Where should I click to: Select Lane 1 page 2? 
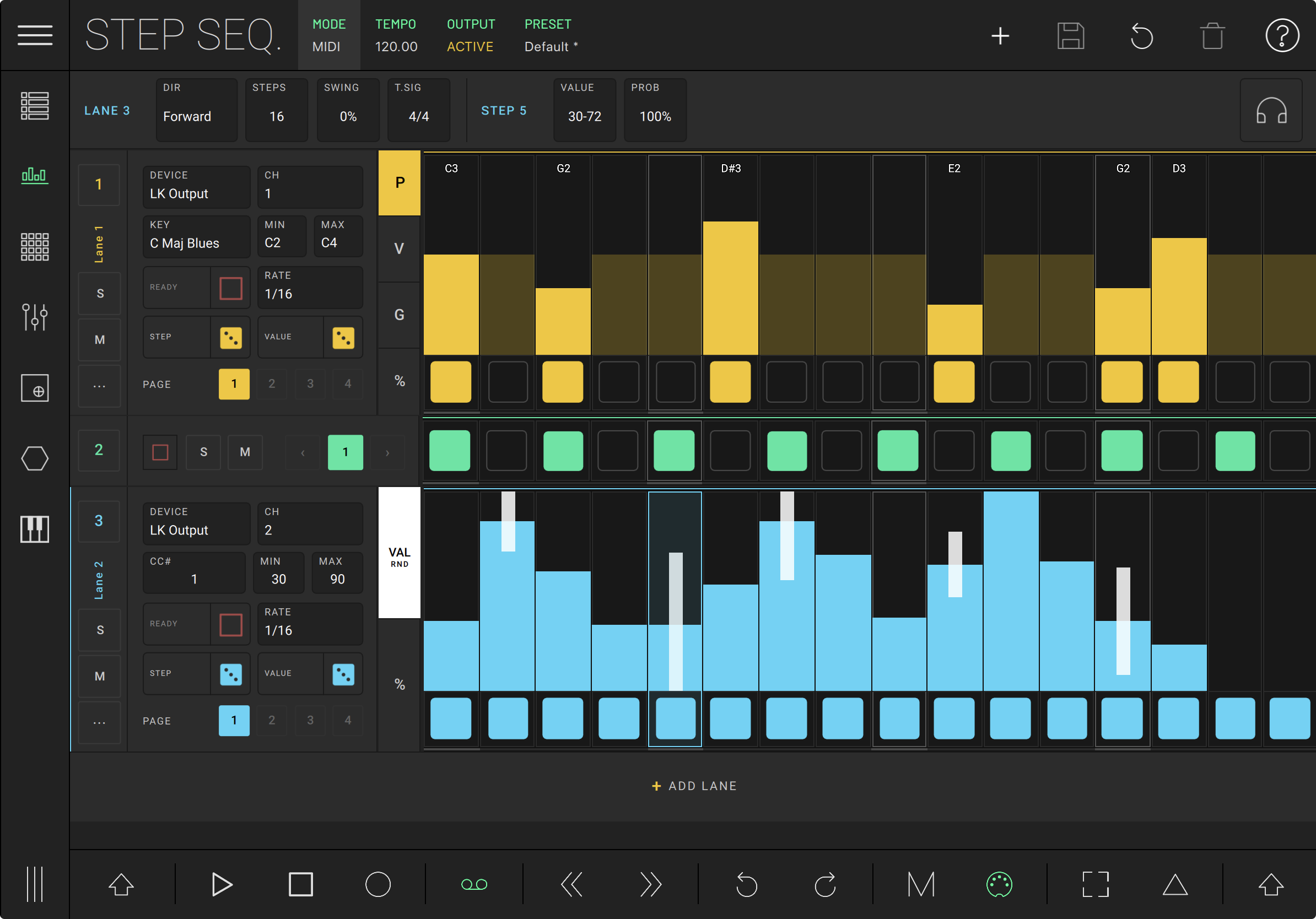click(x=272, y=384)
